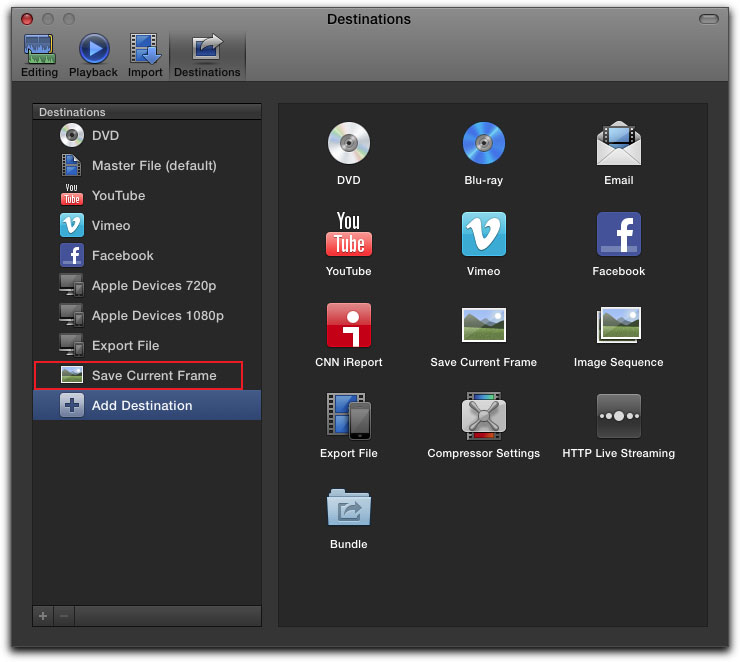Viewport: 740px width, 662px height.
Task: Click the toolbar toggle pill in title bar
Action: tap(708, 19)
